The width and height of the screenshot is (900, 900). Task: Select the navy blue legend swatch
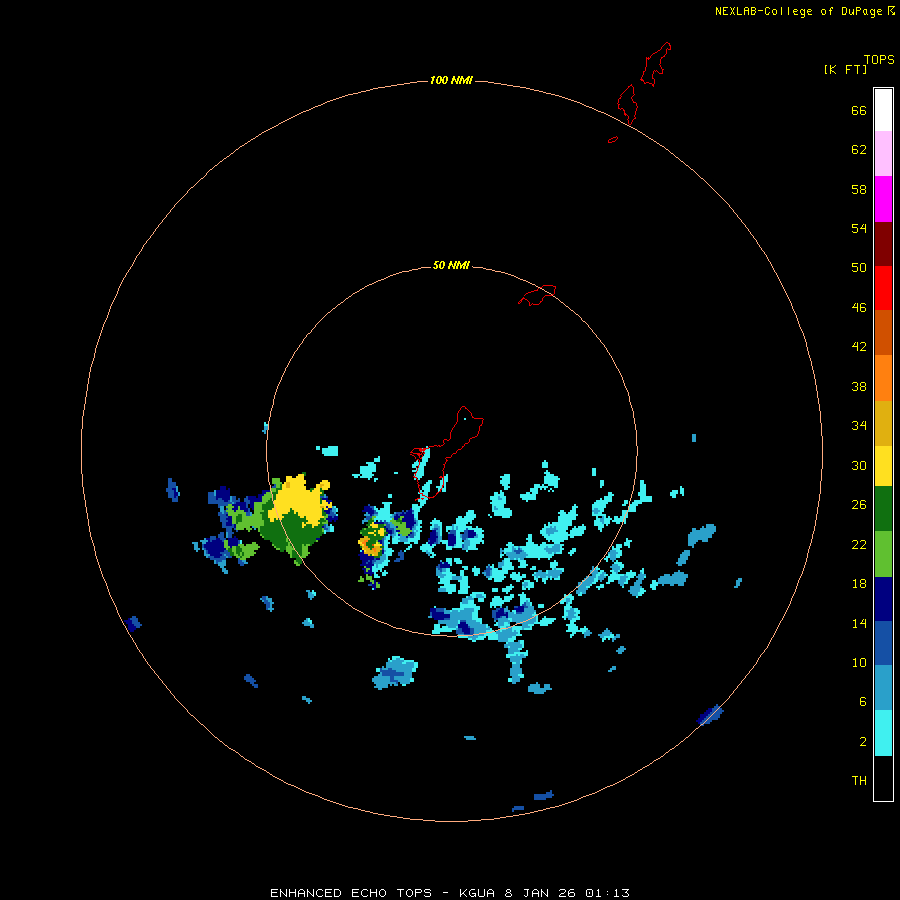(x=883, y=599)
